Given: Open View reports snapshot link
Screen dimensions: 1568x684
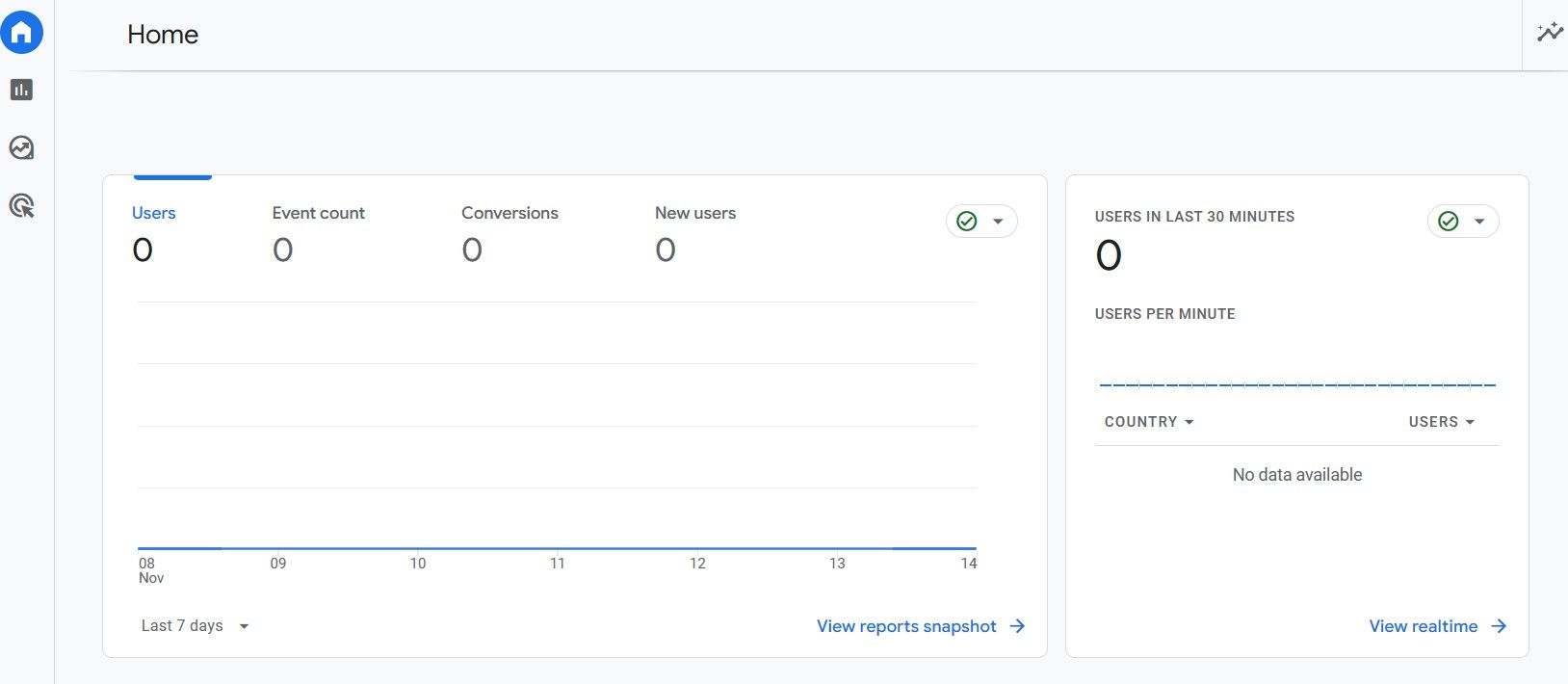Looking at the screenshot, I should [x=906, y=626].
